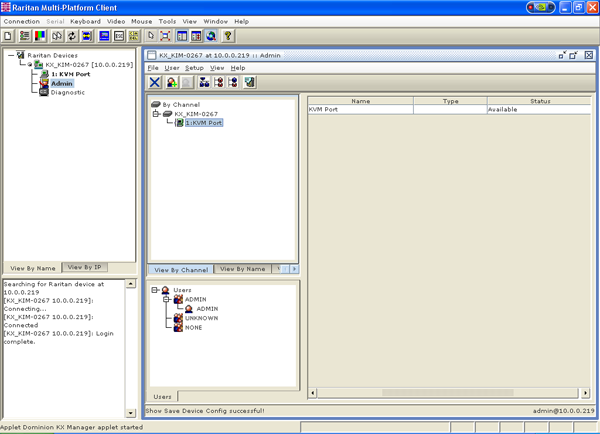Open the User menu in Admin window
Viewport: 600px width, 434px height.
pos(172,68)
